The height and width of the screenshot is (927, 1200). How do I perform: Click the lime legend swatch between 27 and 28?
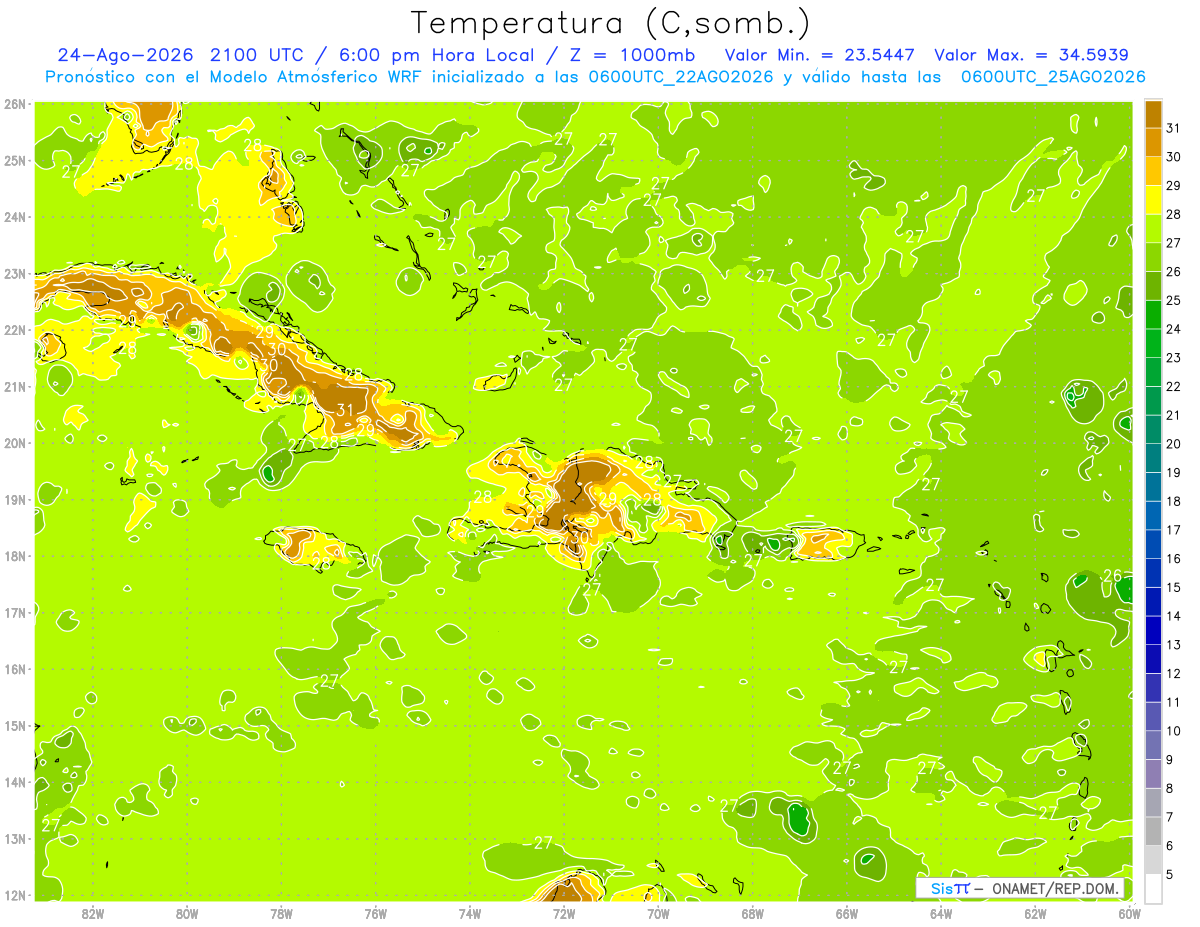click(1154, 228)
